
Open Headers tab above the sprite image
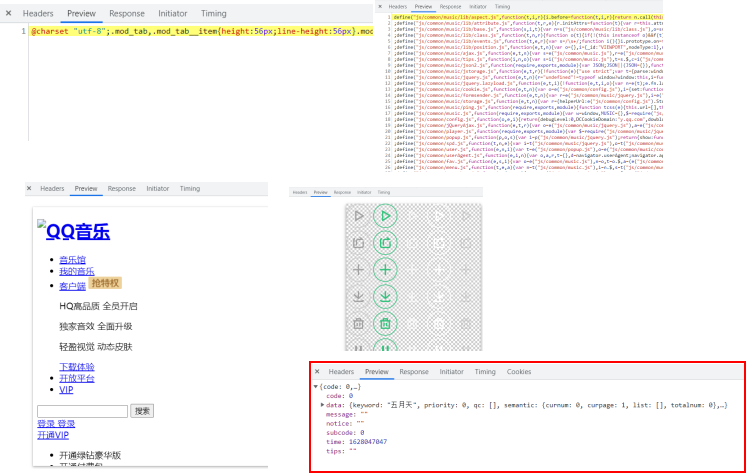[x=300, y=192]
